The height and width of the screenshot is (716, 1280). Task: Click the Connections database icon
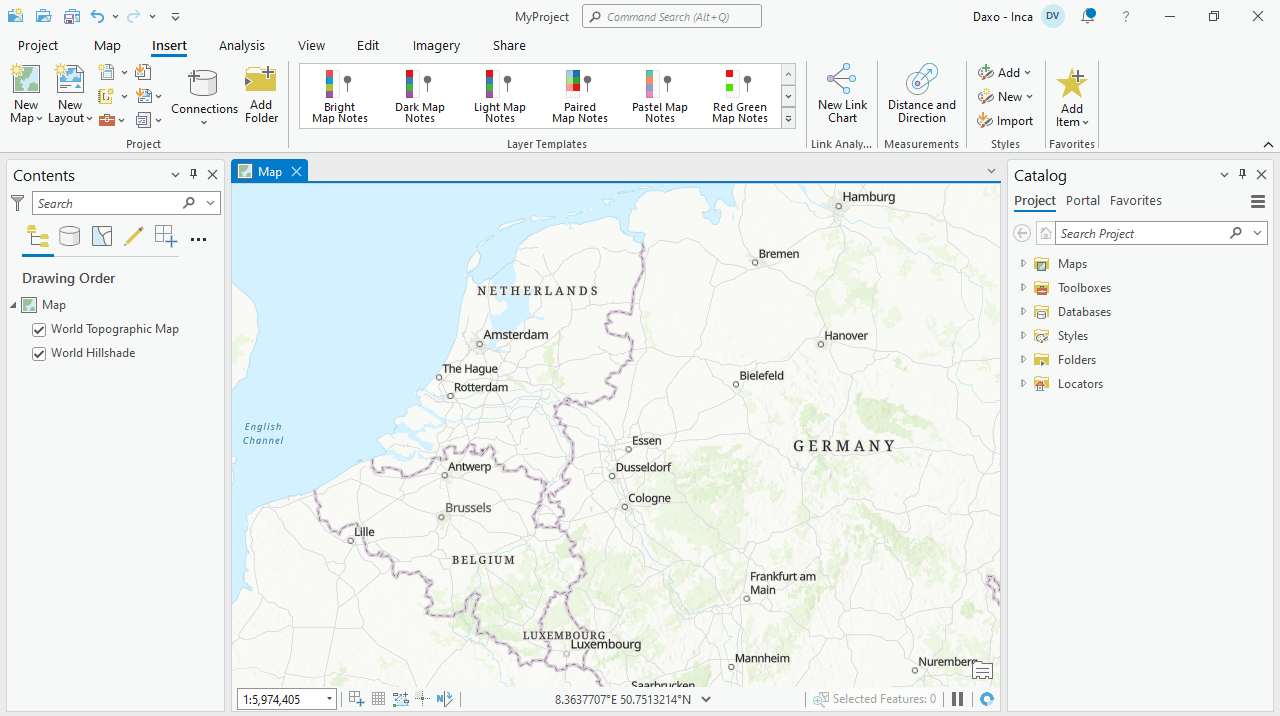pos(203,83)
